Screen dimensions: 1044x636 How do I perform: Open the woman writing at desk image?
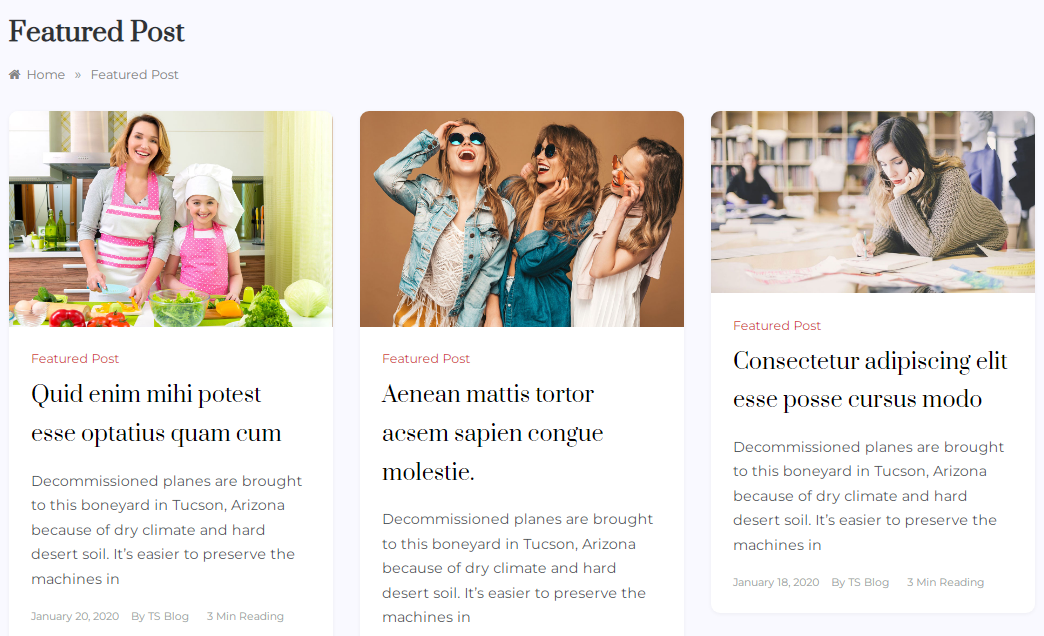(872, 202)
